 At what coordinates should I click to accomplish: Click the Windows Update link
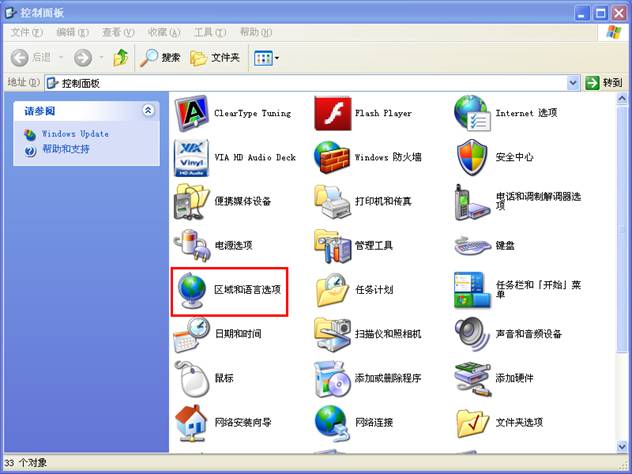coord(74,133)
